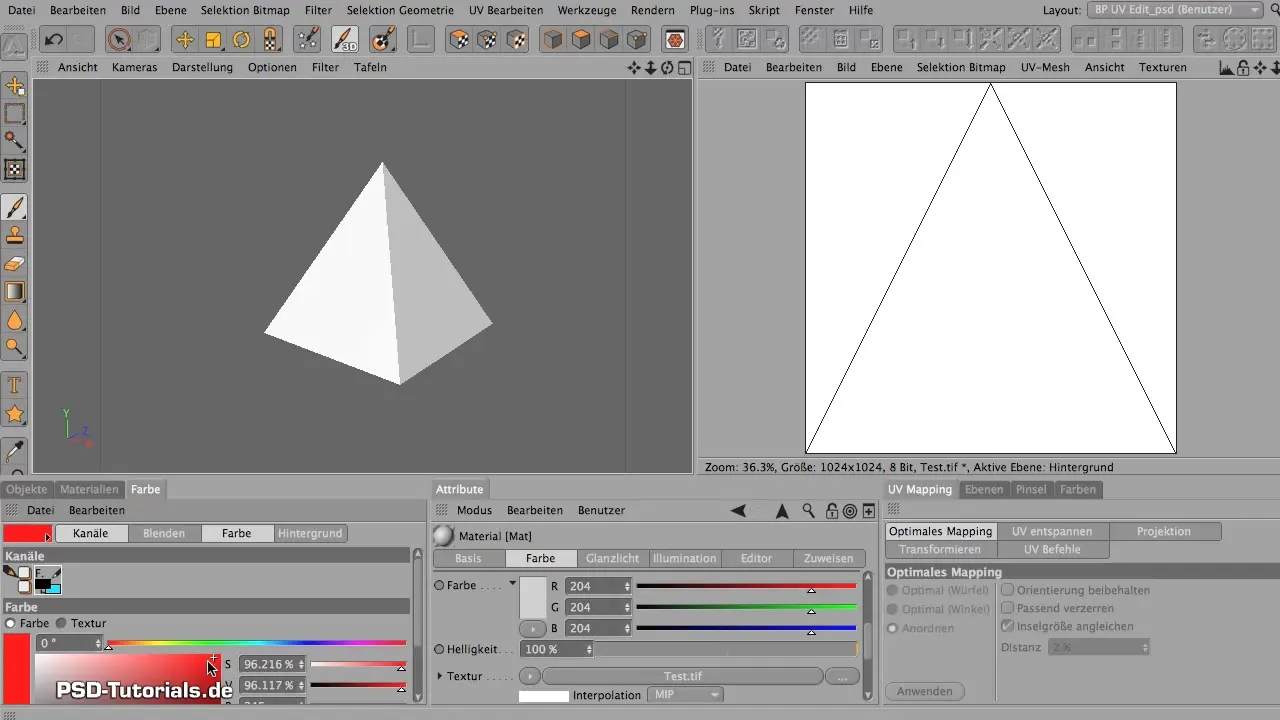
Task: Select the Dodge/magnifier tool in left palette
Action: point(15,348)
